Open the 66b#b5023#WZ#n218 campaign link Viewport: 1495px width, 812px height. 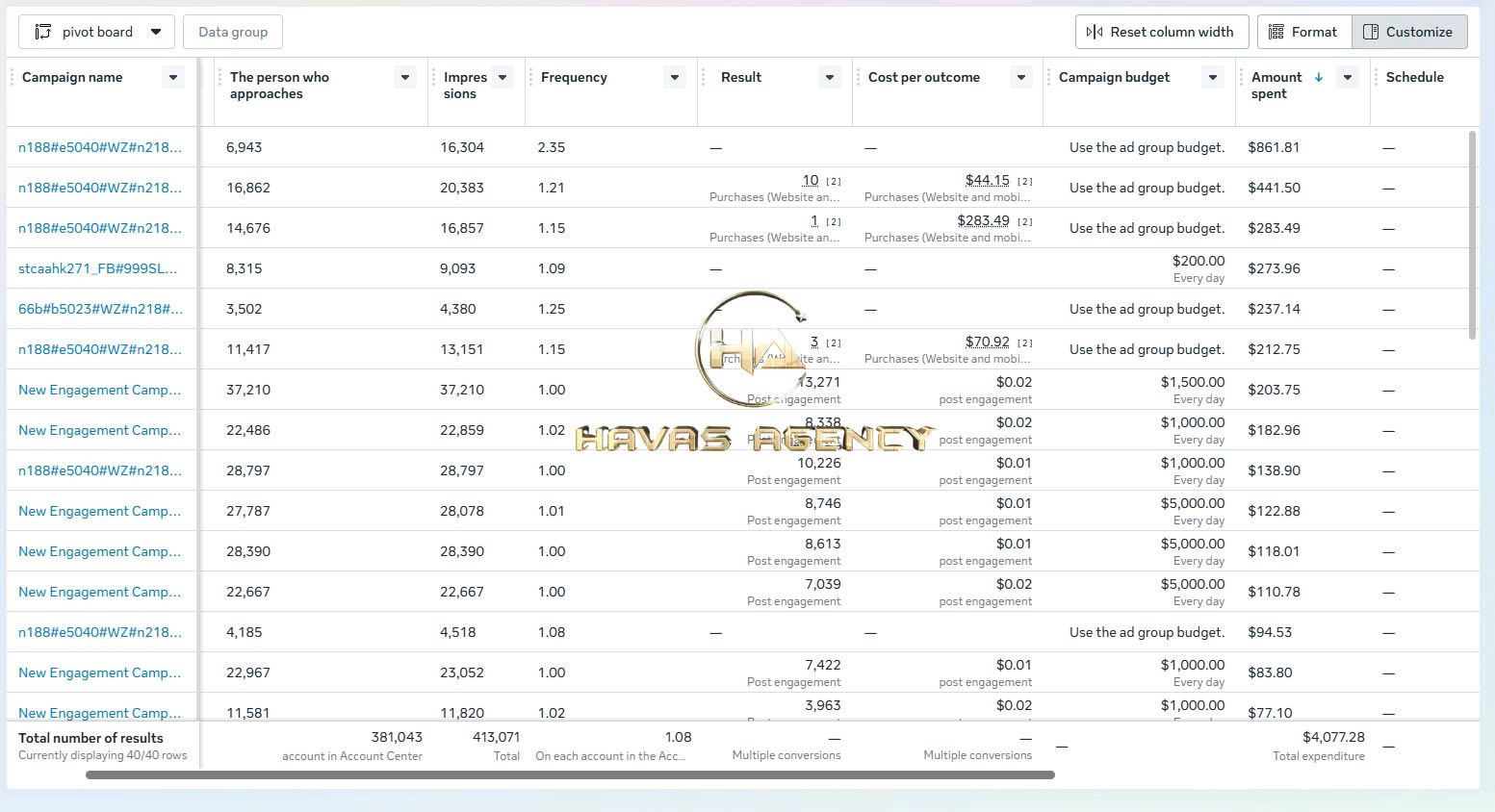click(100, 309)
